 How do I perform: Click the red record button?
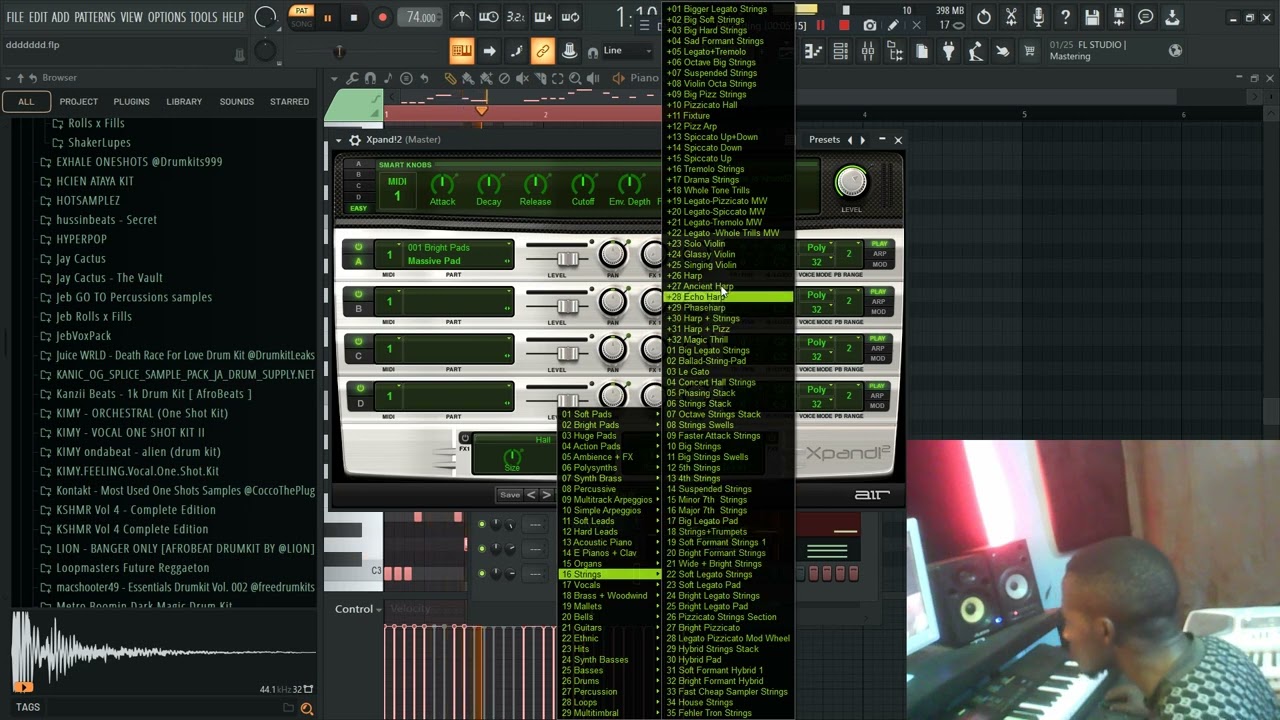pyautogui.click(x=382, y=17)
